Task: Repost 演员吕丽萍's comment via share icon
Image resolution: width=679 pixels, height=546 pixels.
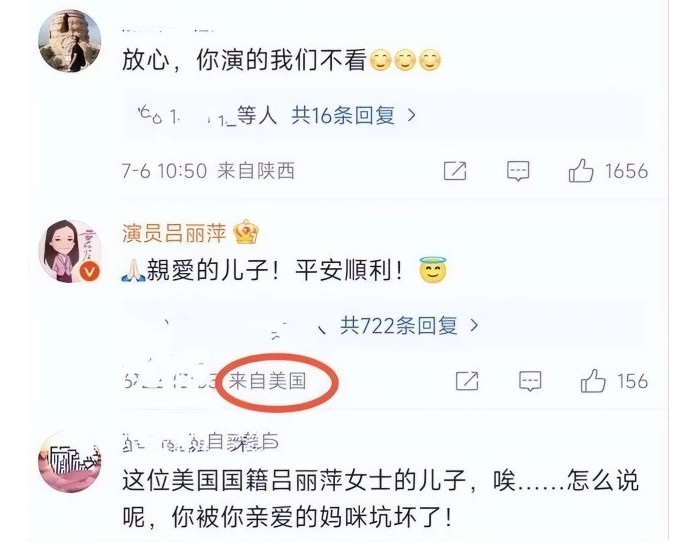Action: click(467, 381)
